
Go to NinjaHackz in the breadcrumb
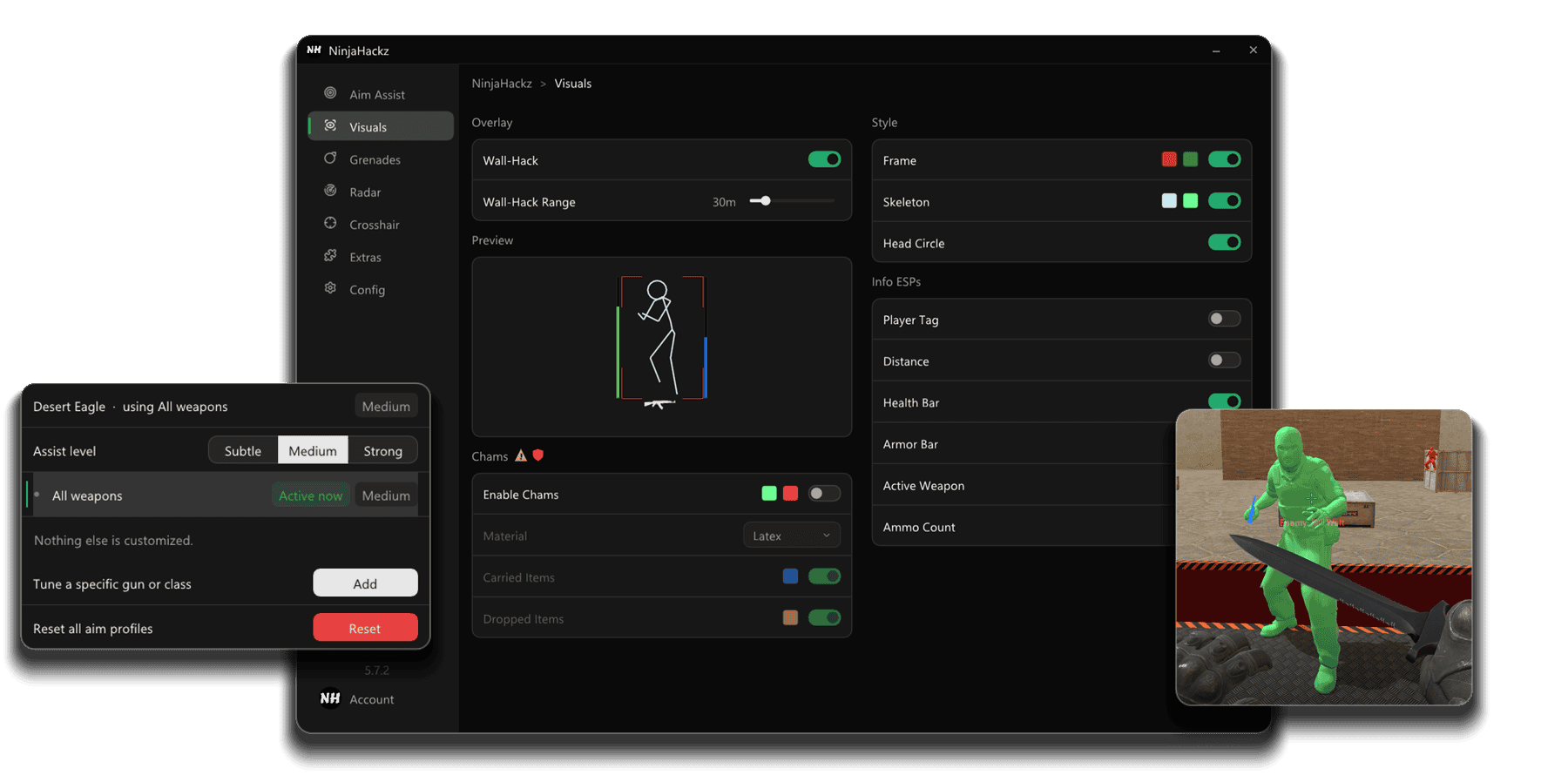coord(502,84)
